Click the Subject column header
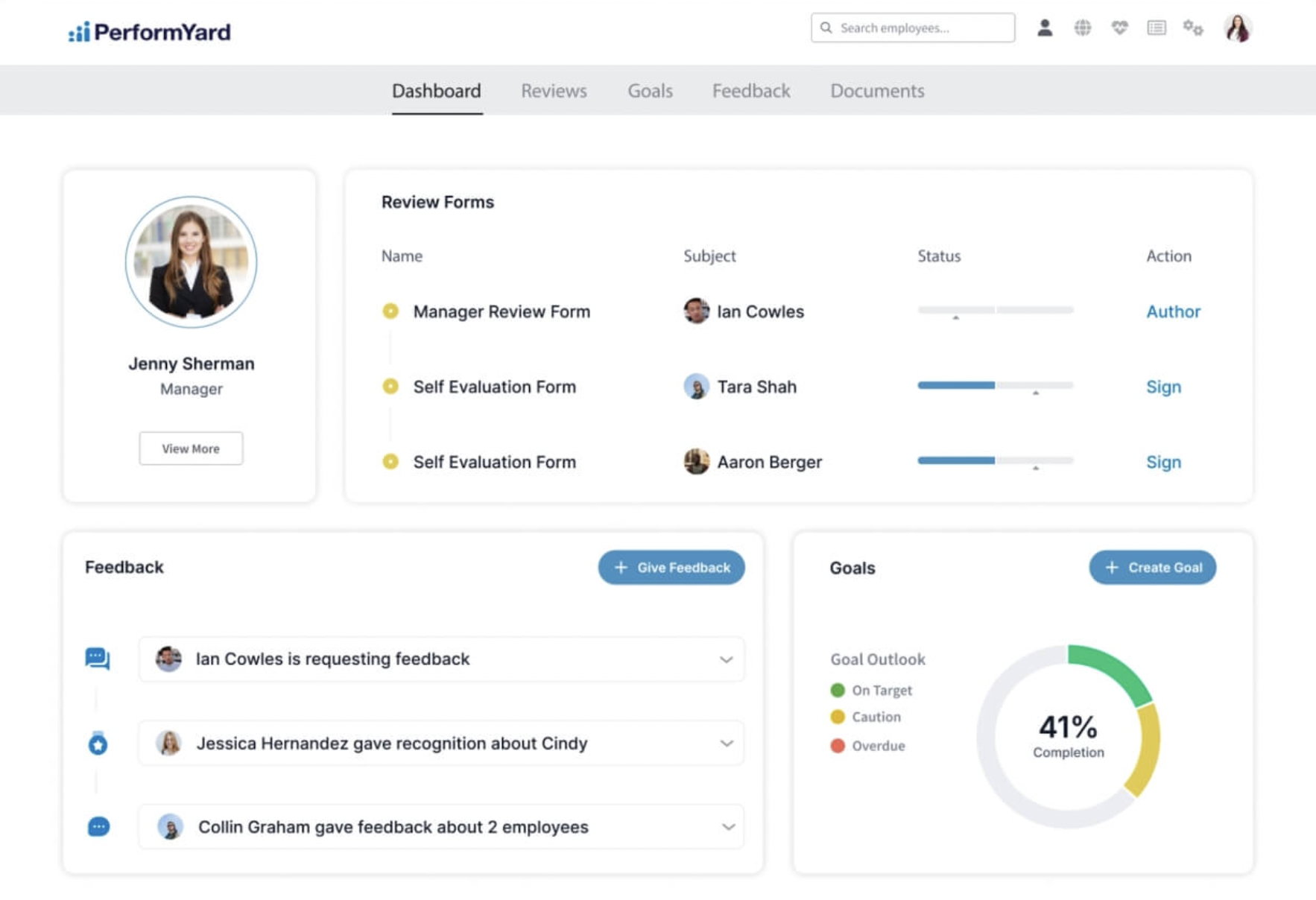The width and height of the screenshot is (1316, 900). 709,256
